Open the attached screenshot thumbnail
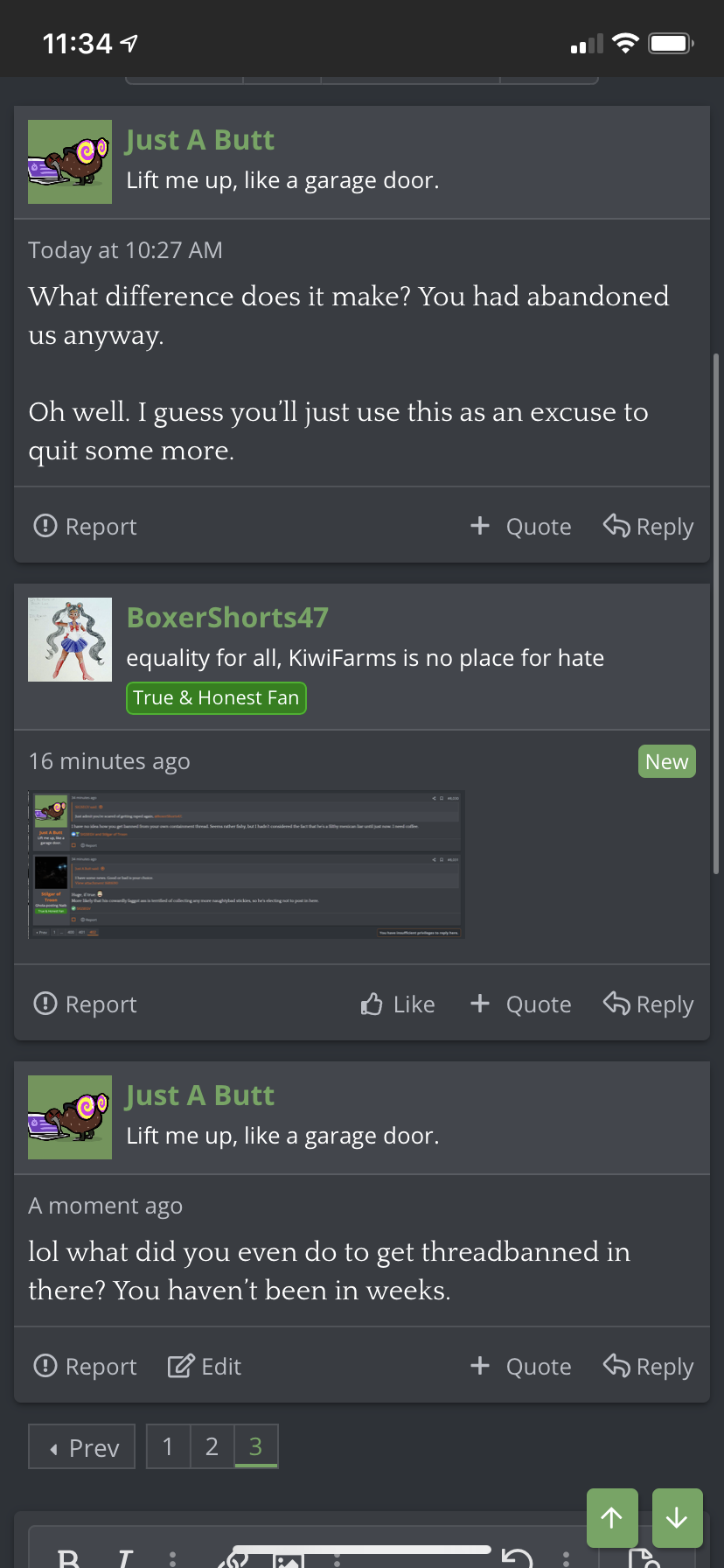The image size is (724, 1568). (247, 864)
